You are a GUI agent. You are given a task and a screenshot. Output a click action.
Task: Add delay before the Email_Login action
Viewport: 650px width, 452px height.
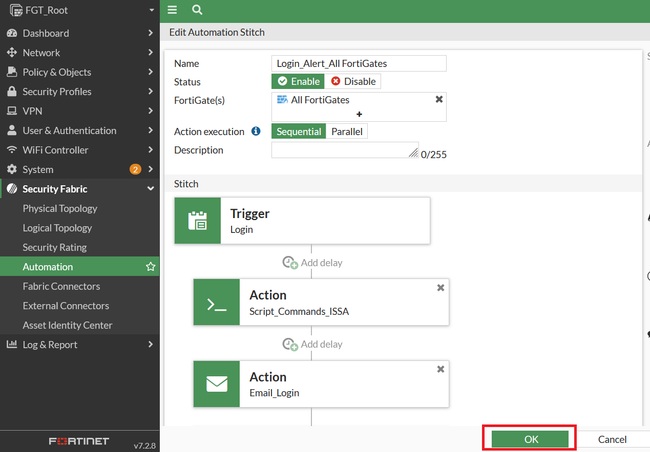point(313,344)
